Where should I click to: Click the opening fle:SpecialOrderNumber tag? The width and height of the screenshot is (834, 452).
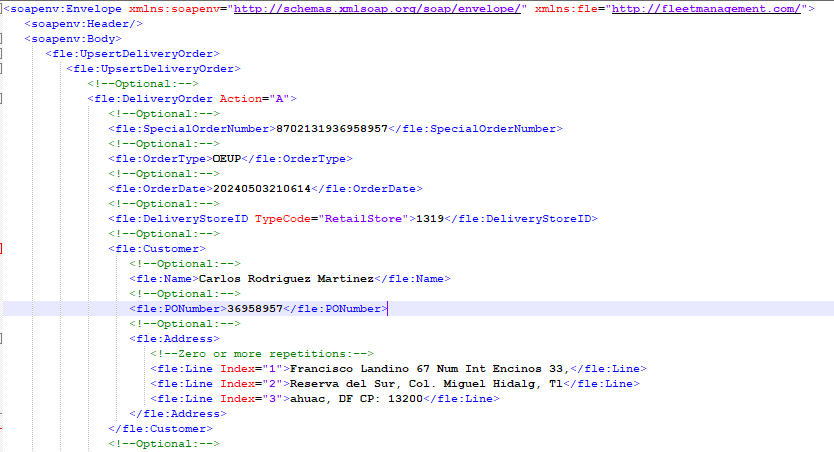pos(192,129)
